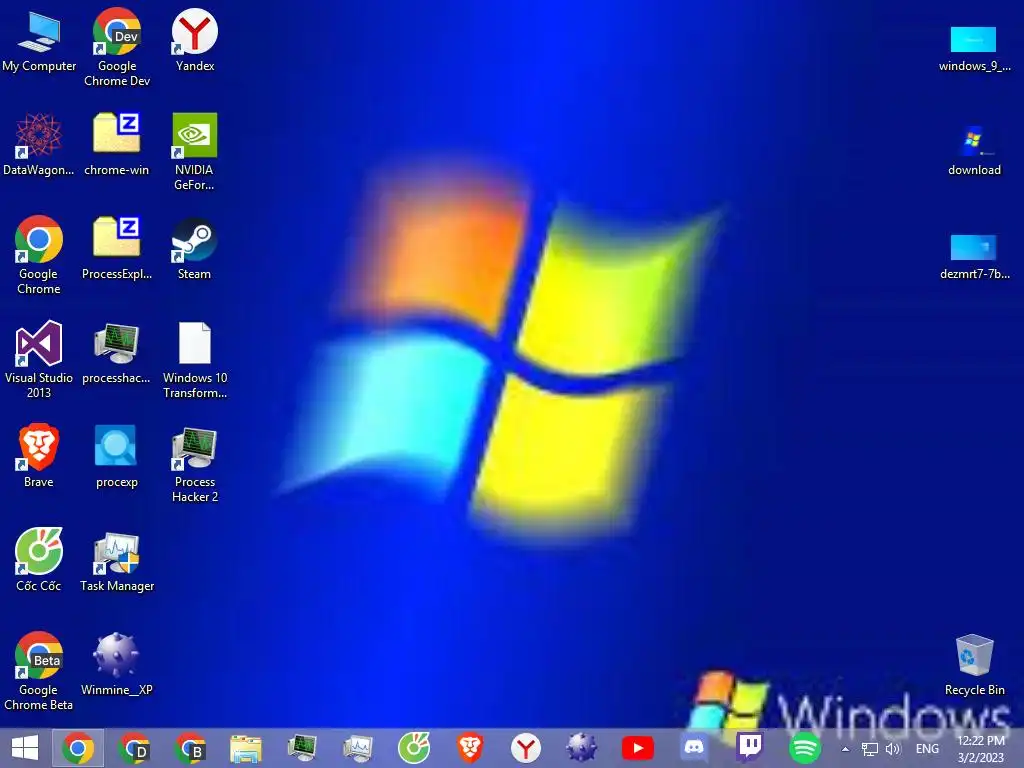The image size is (1024, 768).
Task: Open Spotify from the taskbar
Action: pos(805,748)
